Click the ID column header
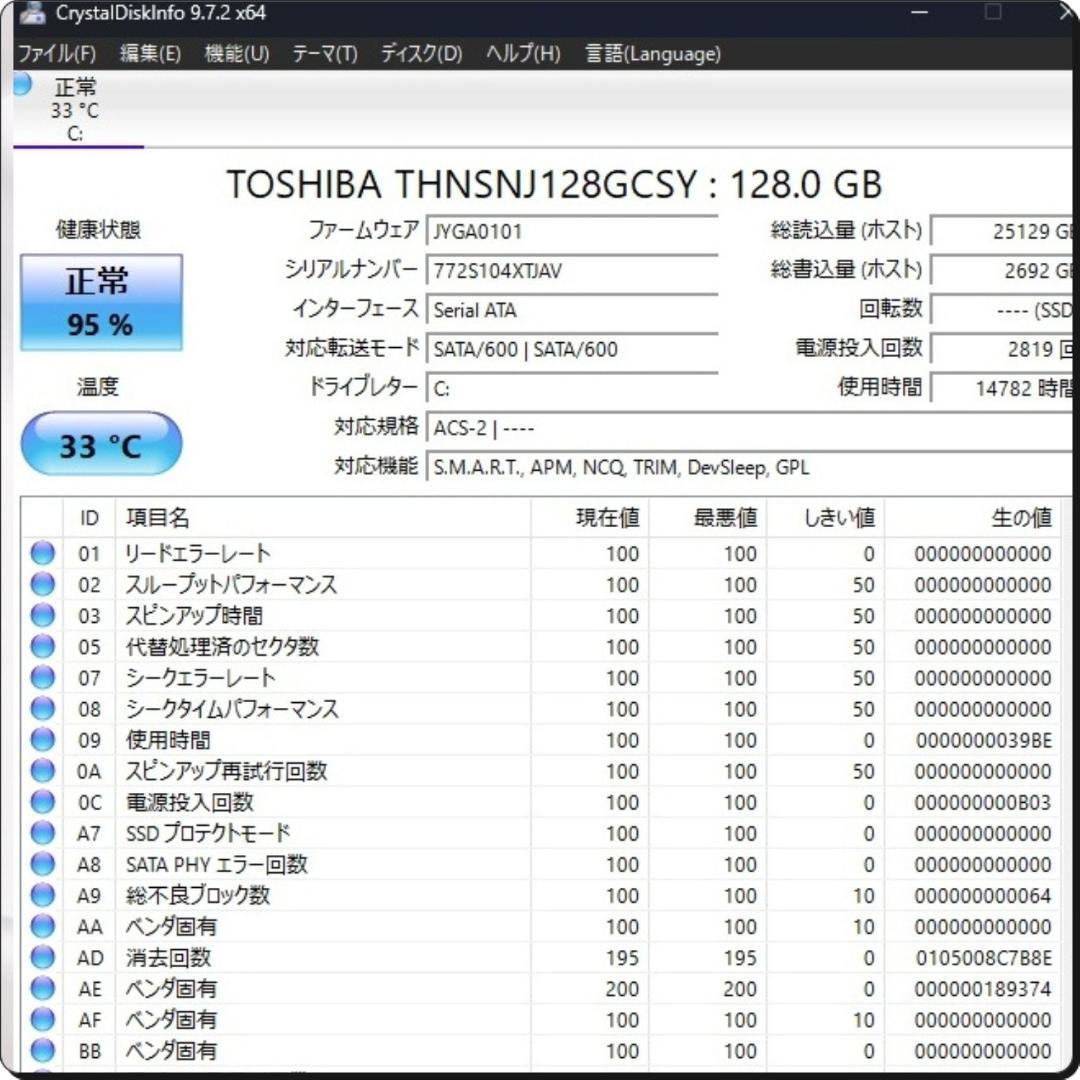This screenshot has width=1080, height=1080. coord(90,517)
